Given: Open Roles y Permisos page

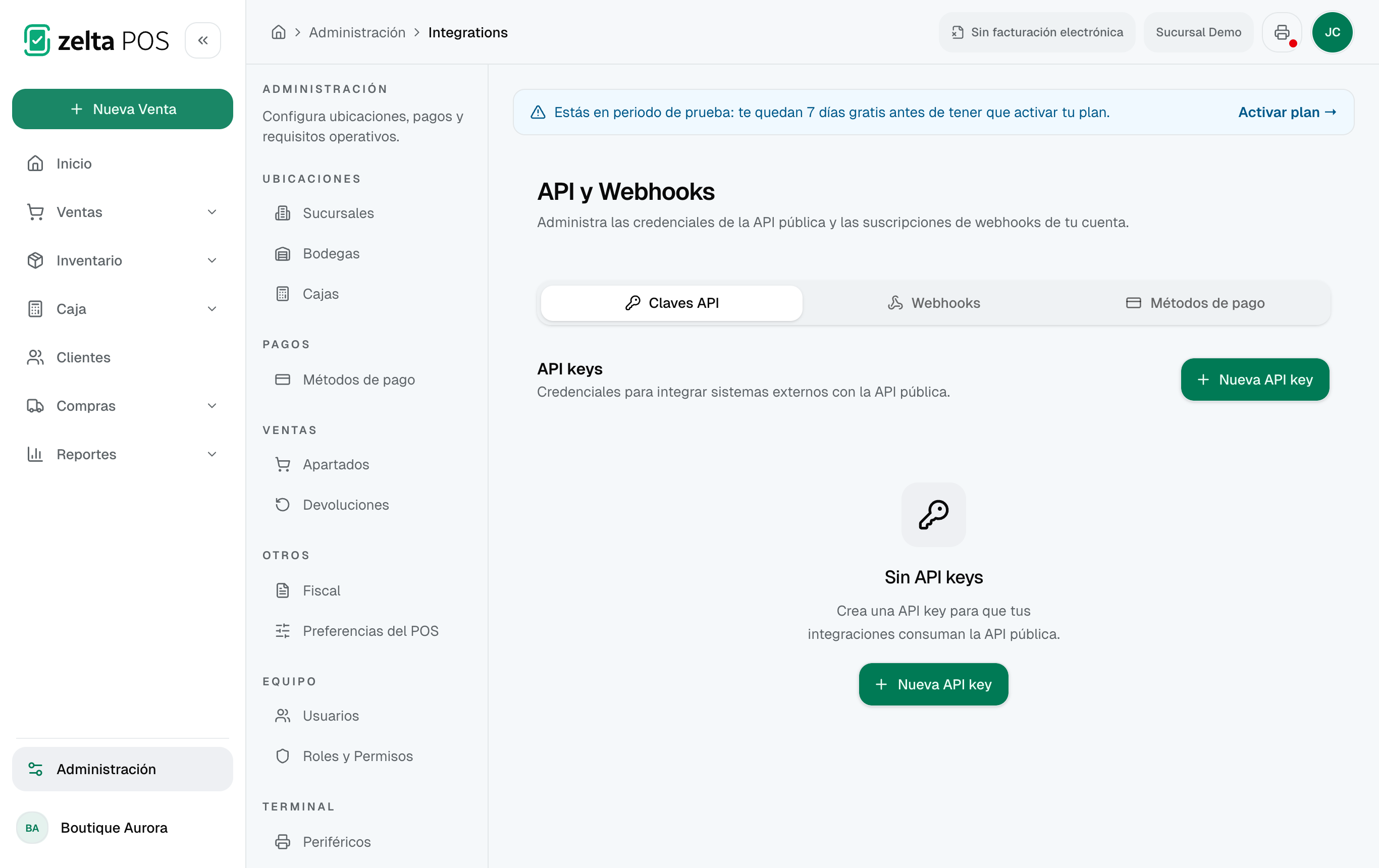Looking at the screenshot, I should point(366,756).
